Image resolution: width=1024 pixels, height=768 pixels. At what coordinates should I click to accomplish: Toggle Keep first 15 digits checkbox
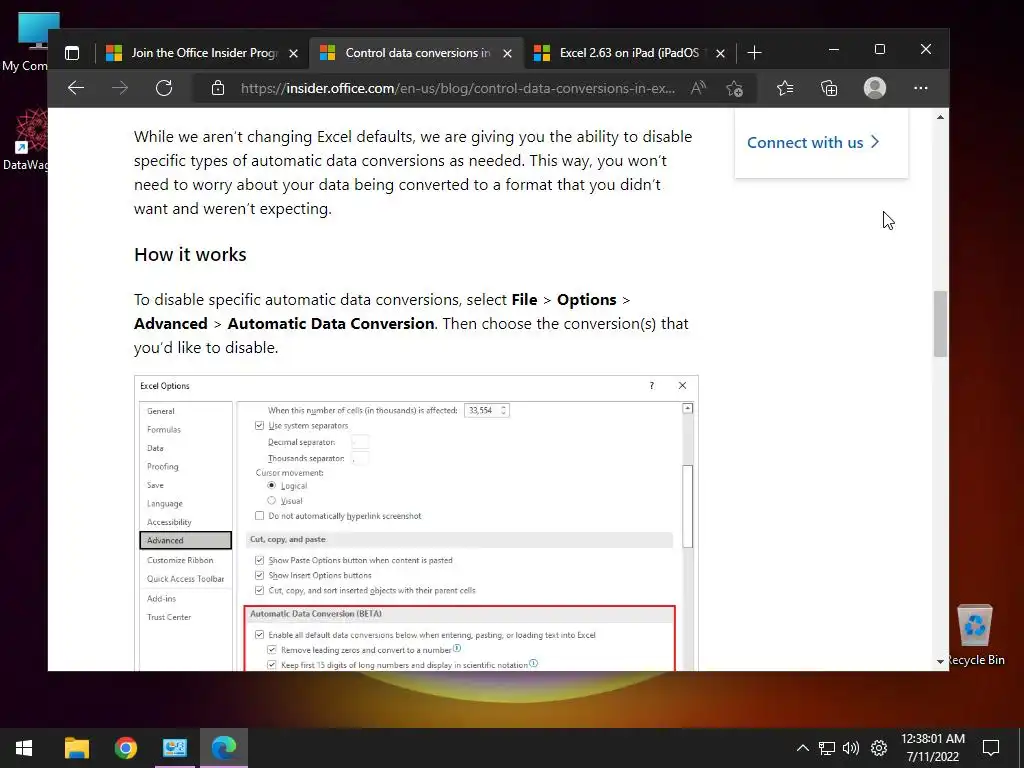pyautogui.click(x=272, y=665)
